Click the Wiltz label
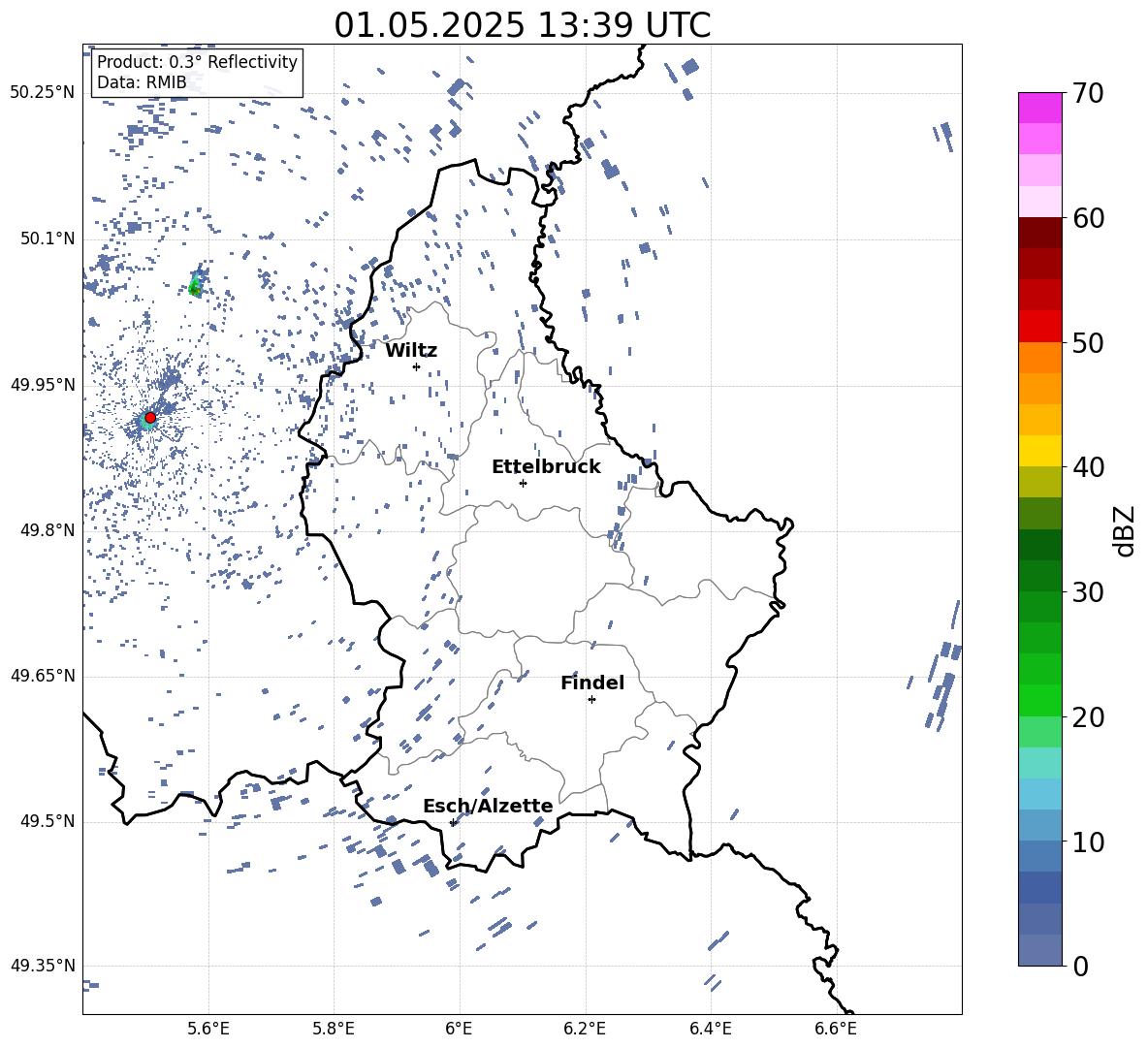Viewport: 1148px width, 1048px height. coord(411,351)
